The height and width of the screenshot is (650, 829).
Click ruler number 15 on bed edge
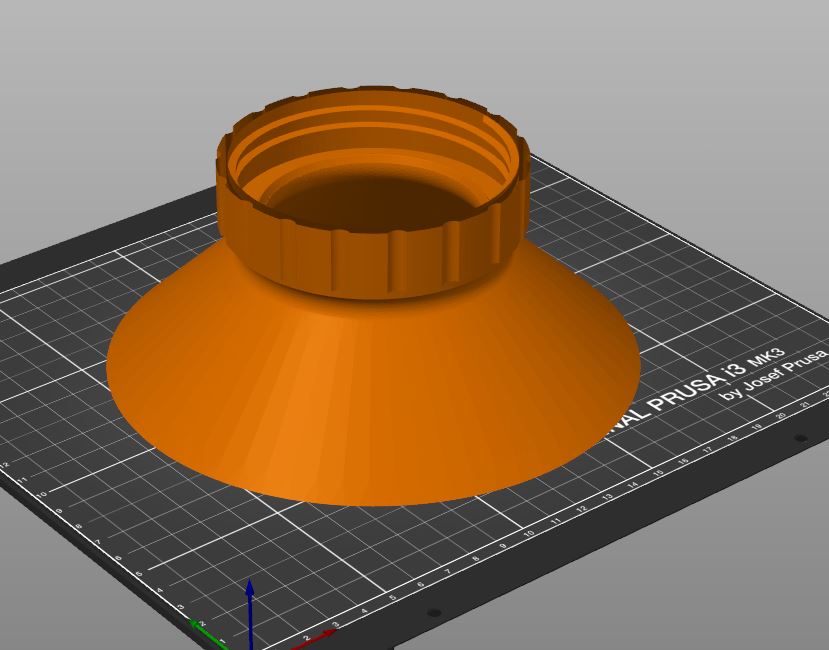pyautogui.click(x=658, y=473)
